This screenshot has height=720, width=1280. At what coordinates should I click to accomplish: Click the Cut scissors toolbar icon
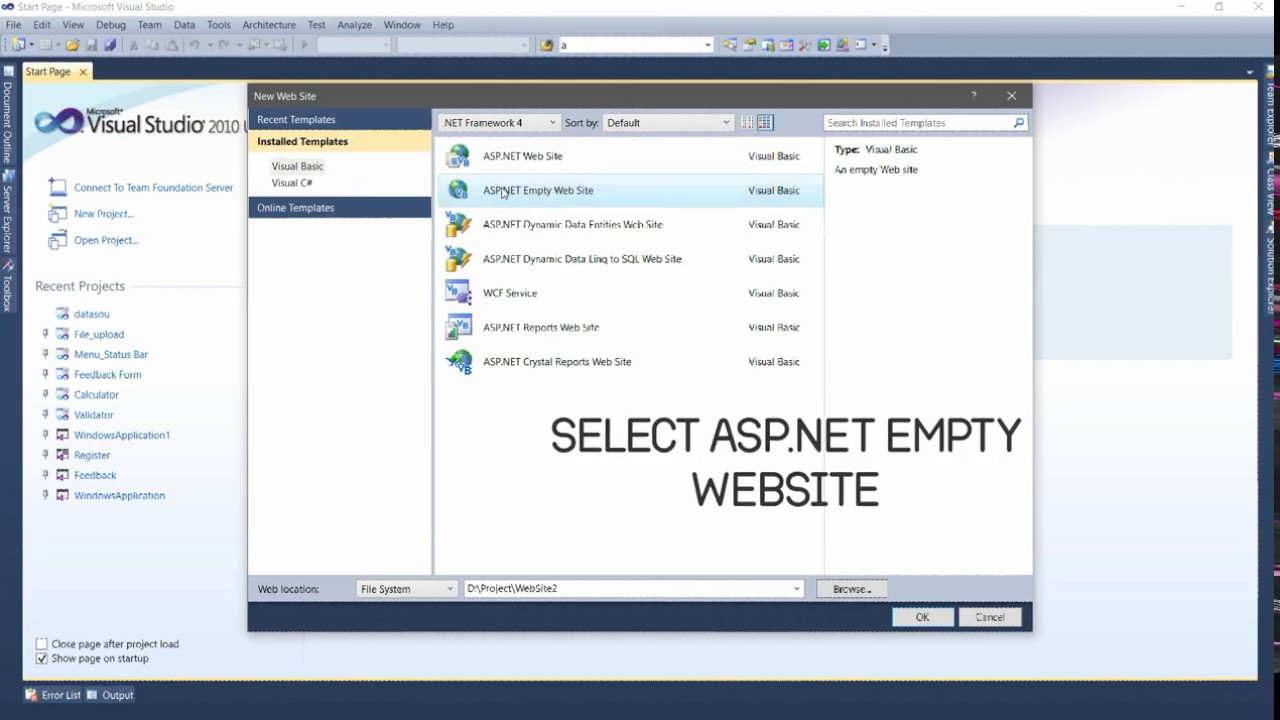pos(132,45)
